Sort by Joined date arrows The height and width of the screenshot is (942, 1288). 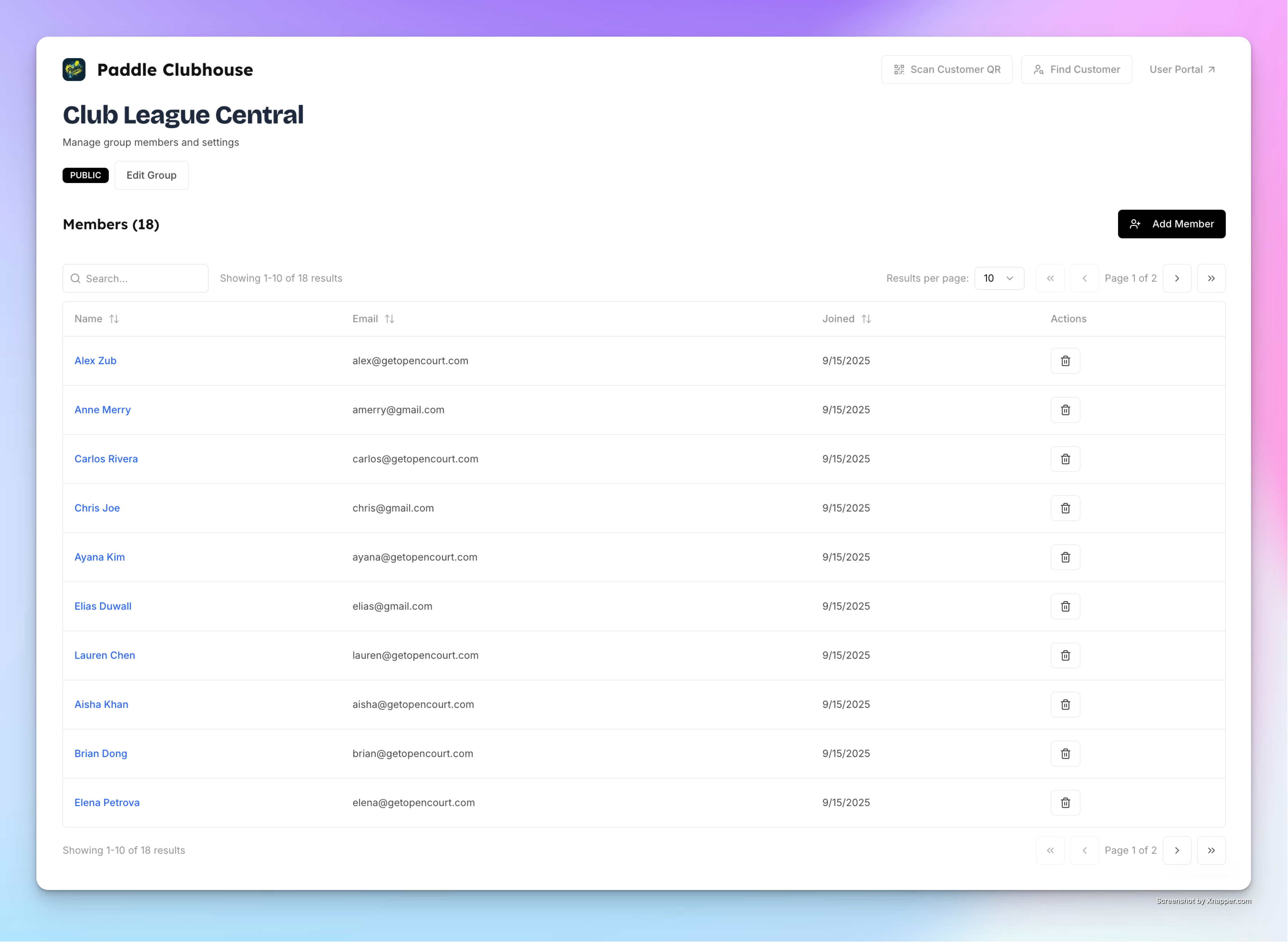pyautogui.click(x=866, y=319)
